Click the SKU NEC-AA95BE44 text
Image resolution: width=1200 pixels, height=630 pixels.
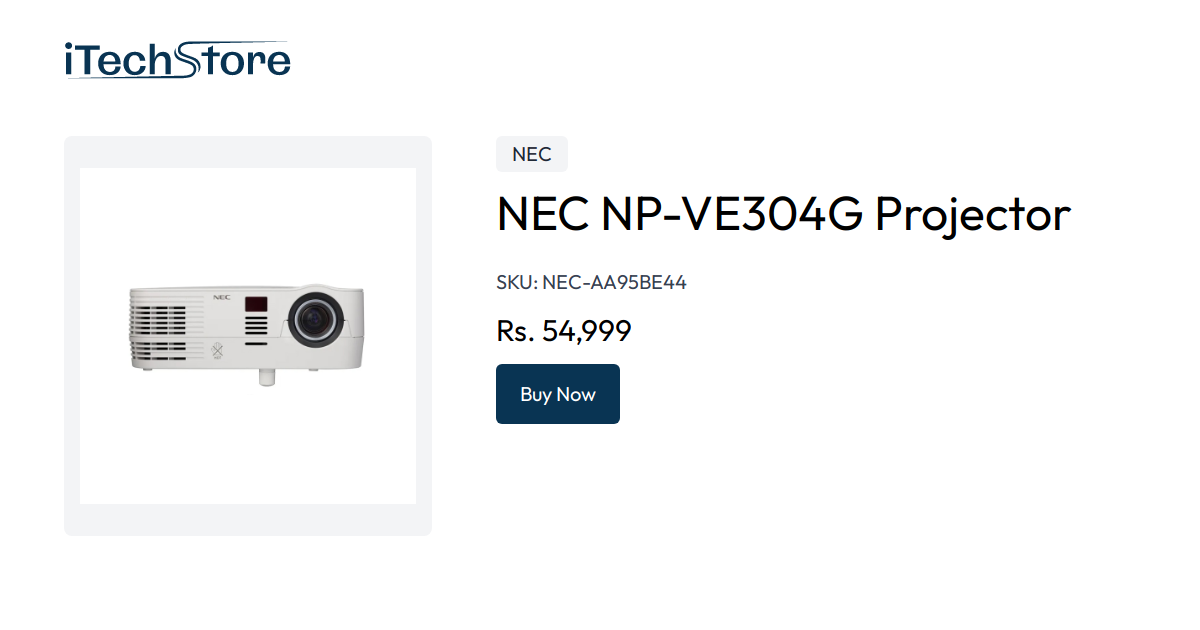point(591,282)
